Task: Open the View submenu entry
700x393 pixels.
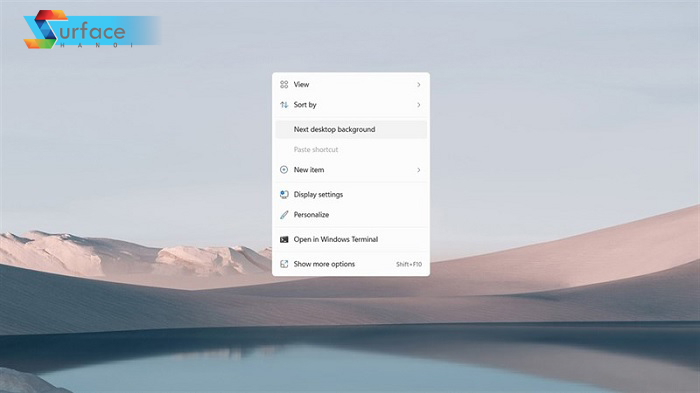Action: pos(351,84)
